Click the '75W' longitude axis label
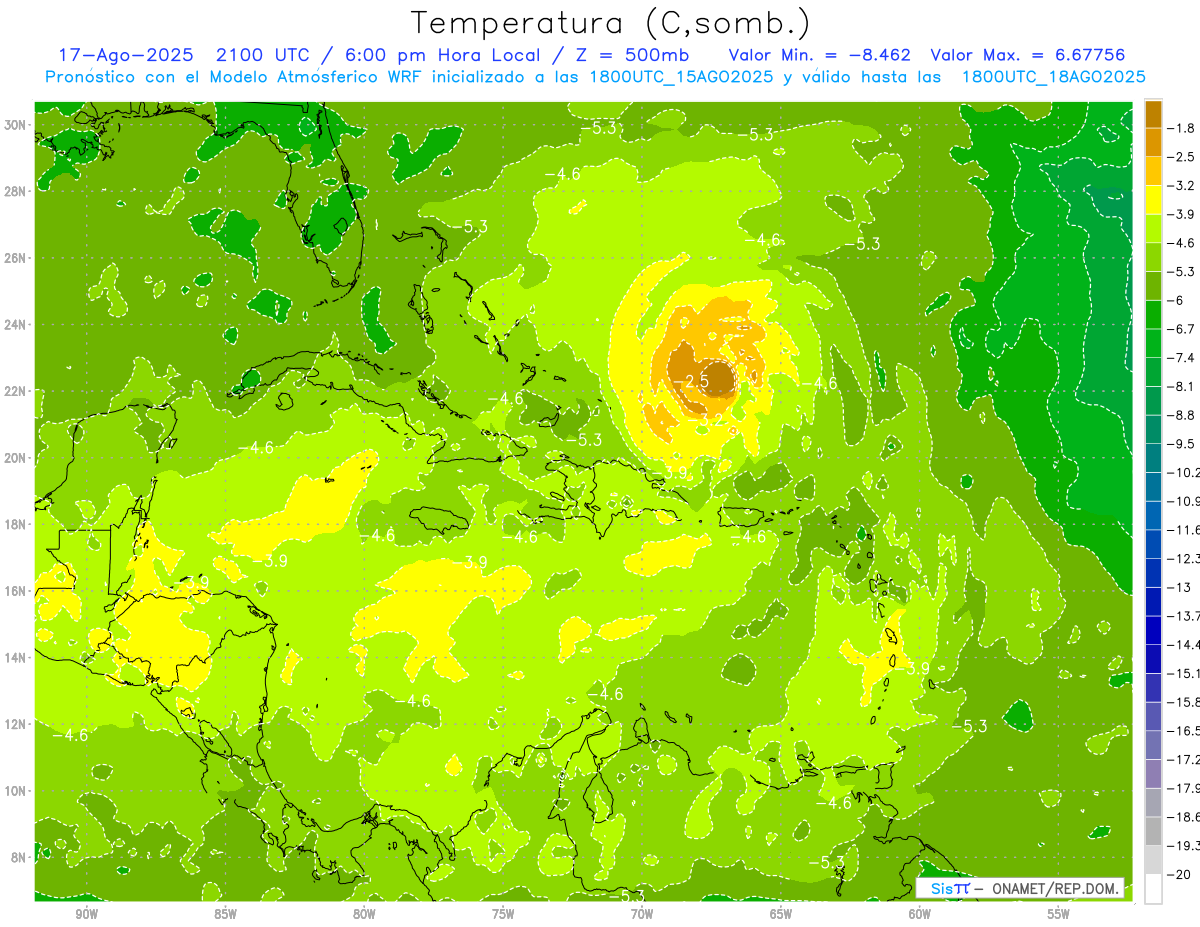Viewport: 1200px width, 927px height. (x=503, y=915)
